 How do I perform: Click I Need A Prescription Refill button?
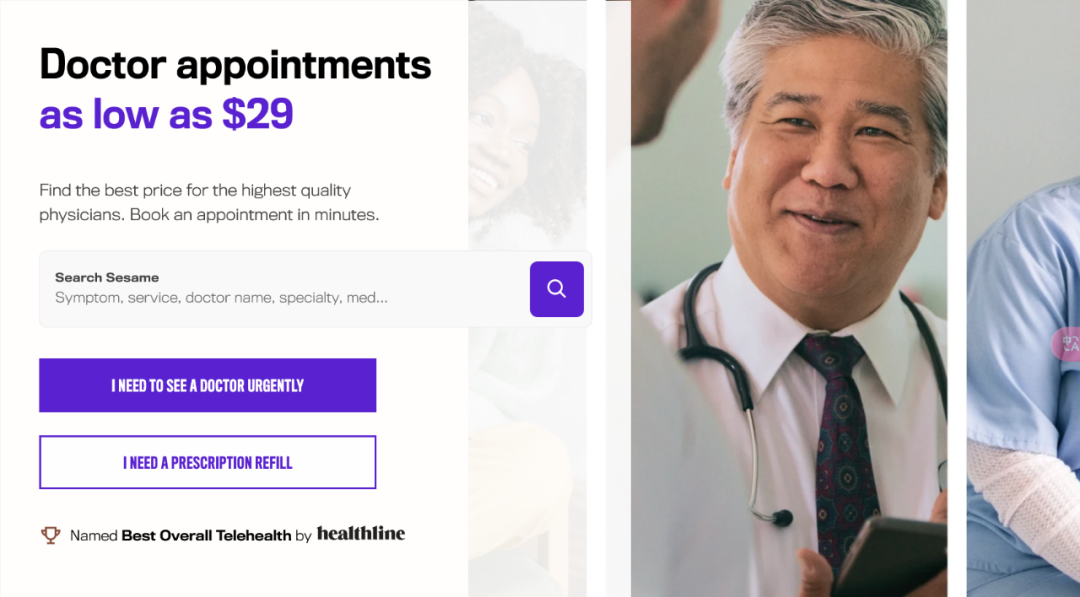pos(207,462)
